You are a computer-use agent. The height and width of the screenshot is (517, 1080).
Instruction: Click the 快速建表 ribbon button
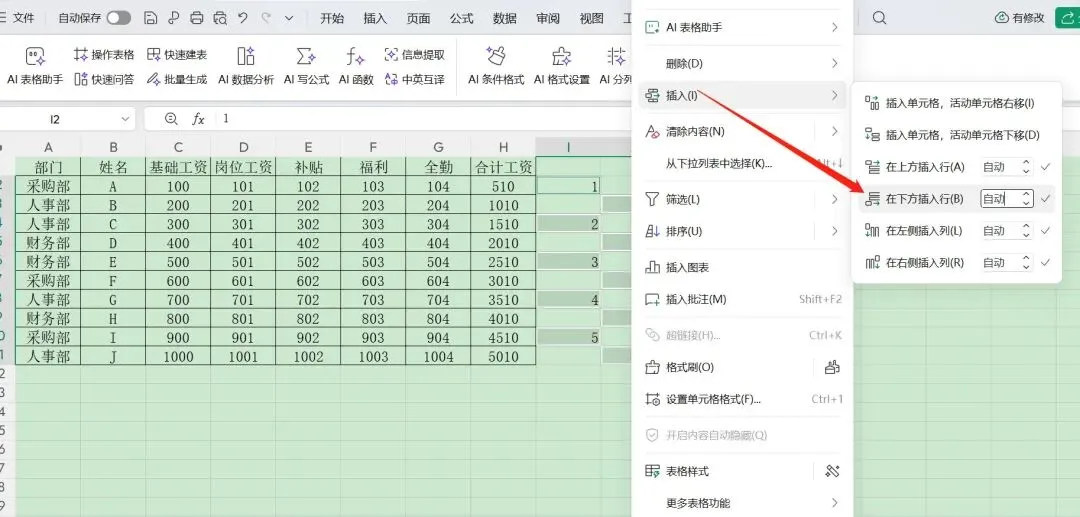click(x=176, y=54)
